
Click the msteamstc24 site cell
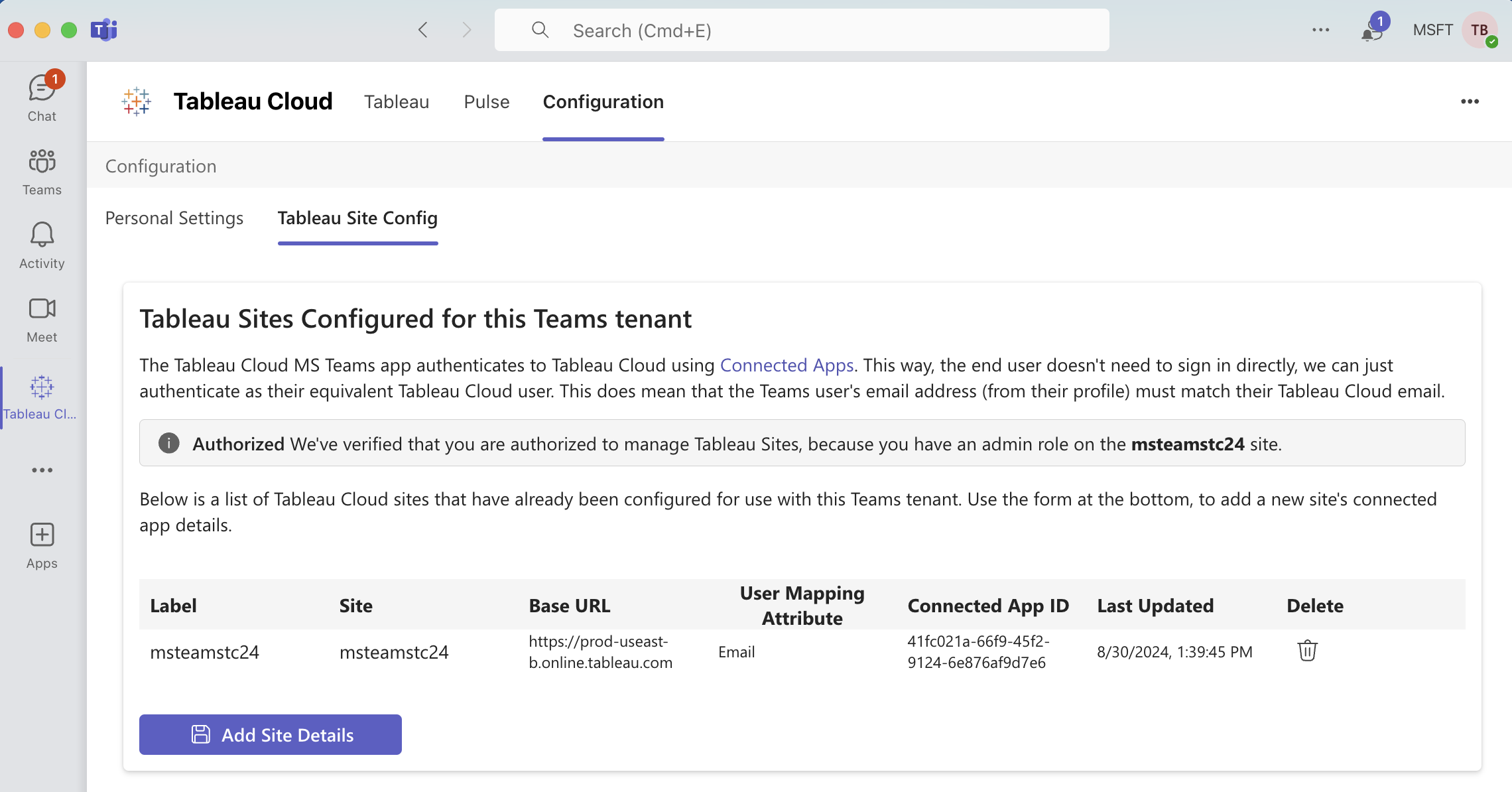click(x=394, y=652)
